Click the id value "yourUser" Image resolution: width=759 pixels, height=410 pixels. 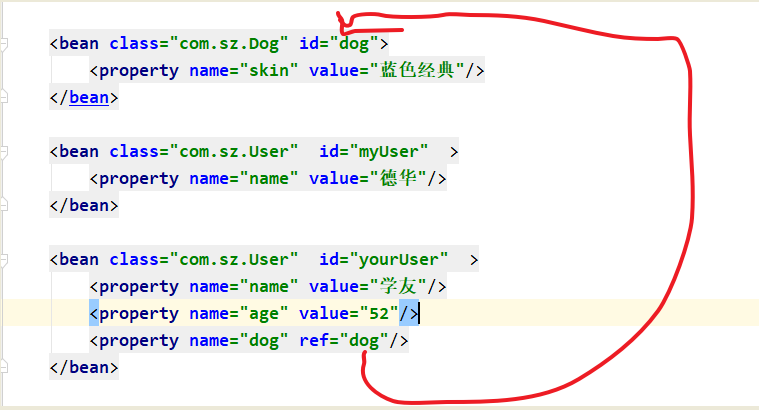coord(398,260)
